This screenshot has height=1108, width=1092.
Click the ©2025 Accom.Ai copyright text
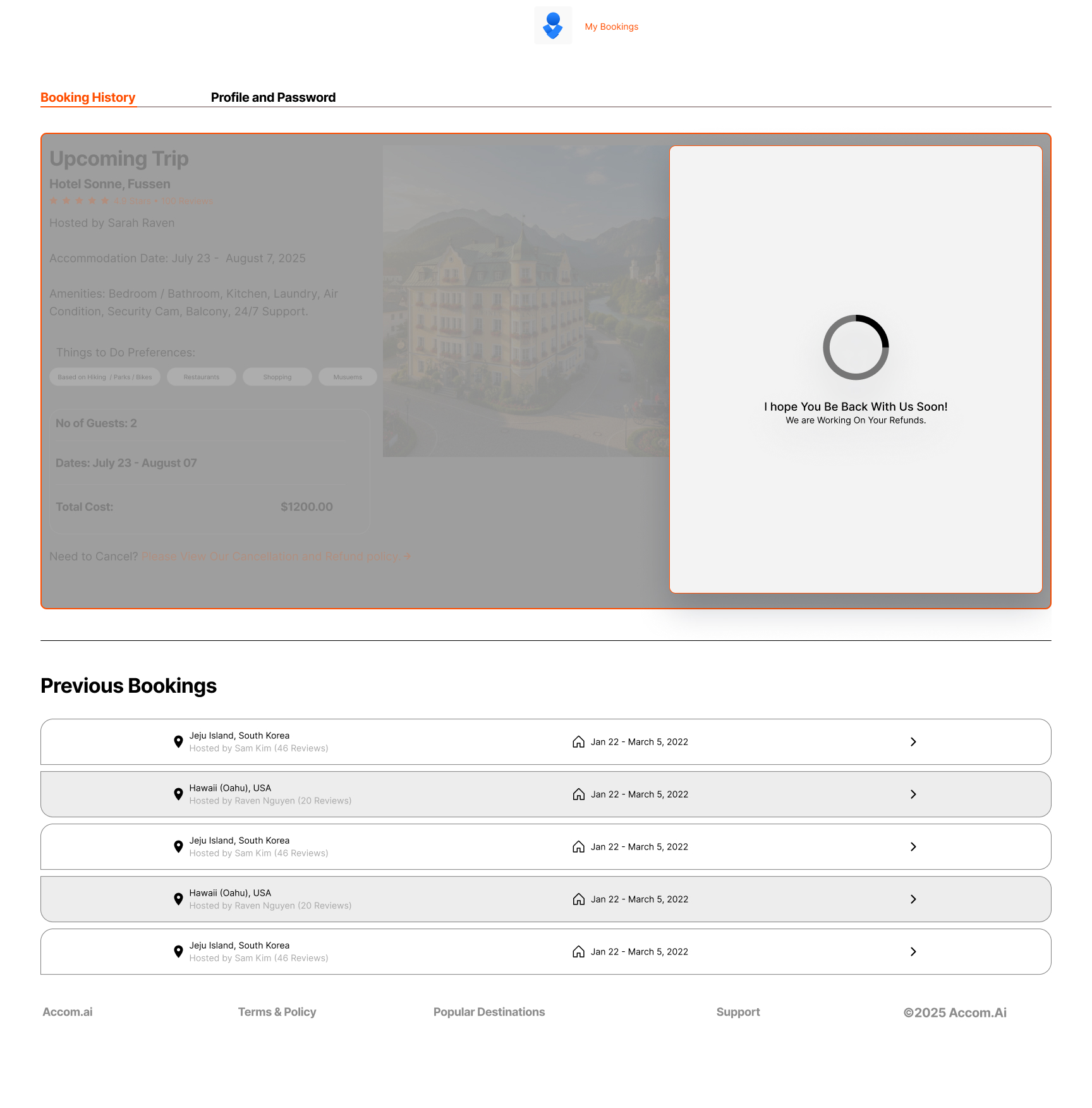pos(955,1013)
